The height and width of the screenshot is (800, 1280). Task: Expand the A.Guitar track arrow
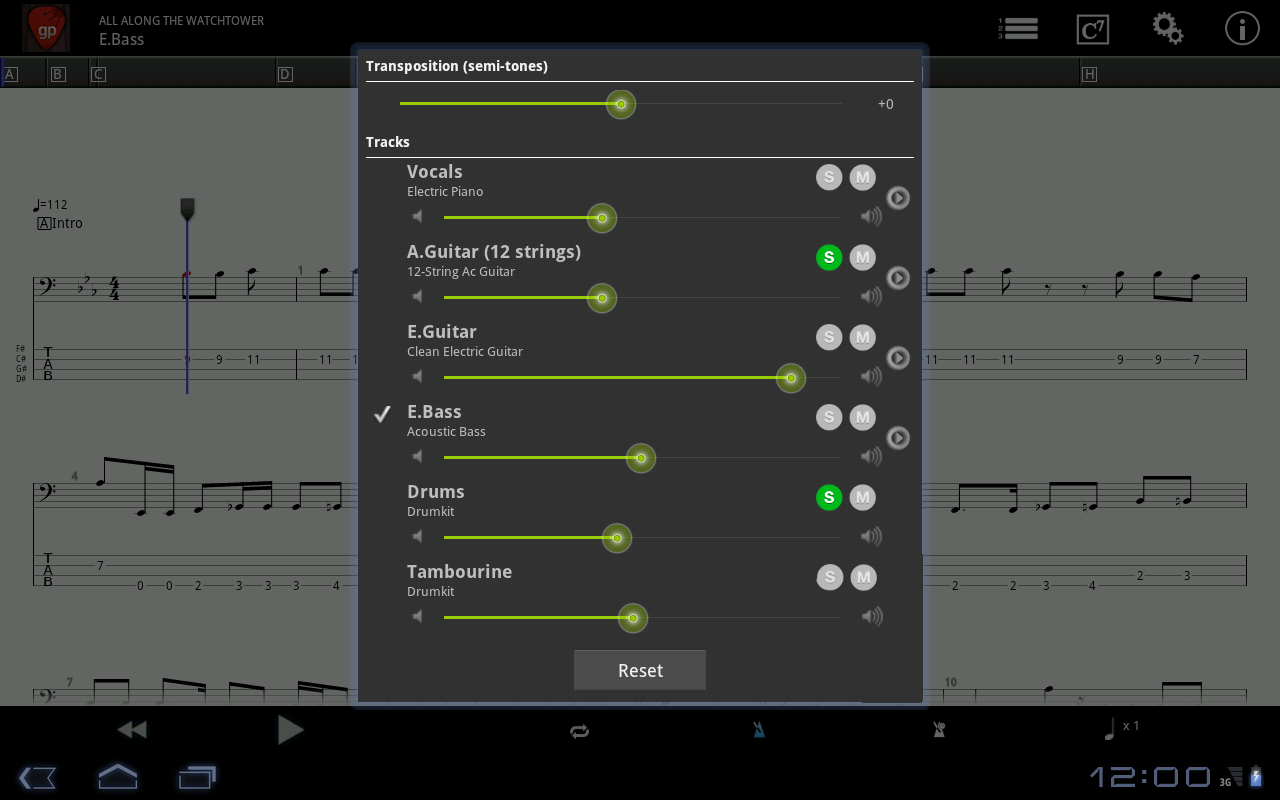pyautogui.click(x=898, y=278)
